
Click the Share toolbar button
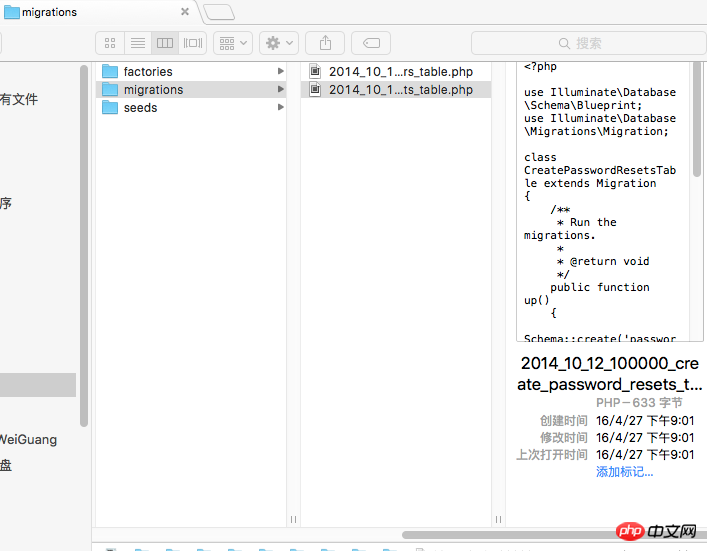(x=325, y=43)
